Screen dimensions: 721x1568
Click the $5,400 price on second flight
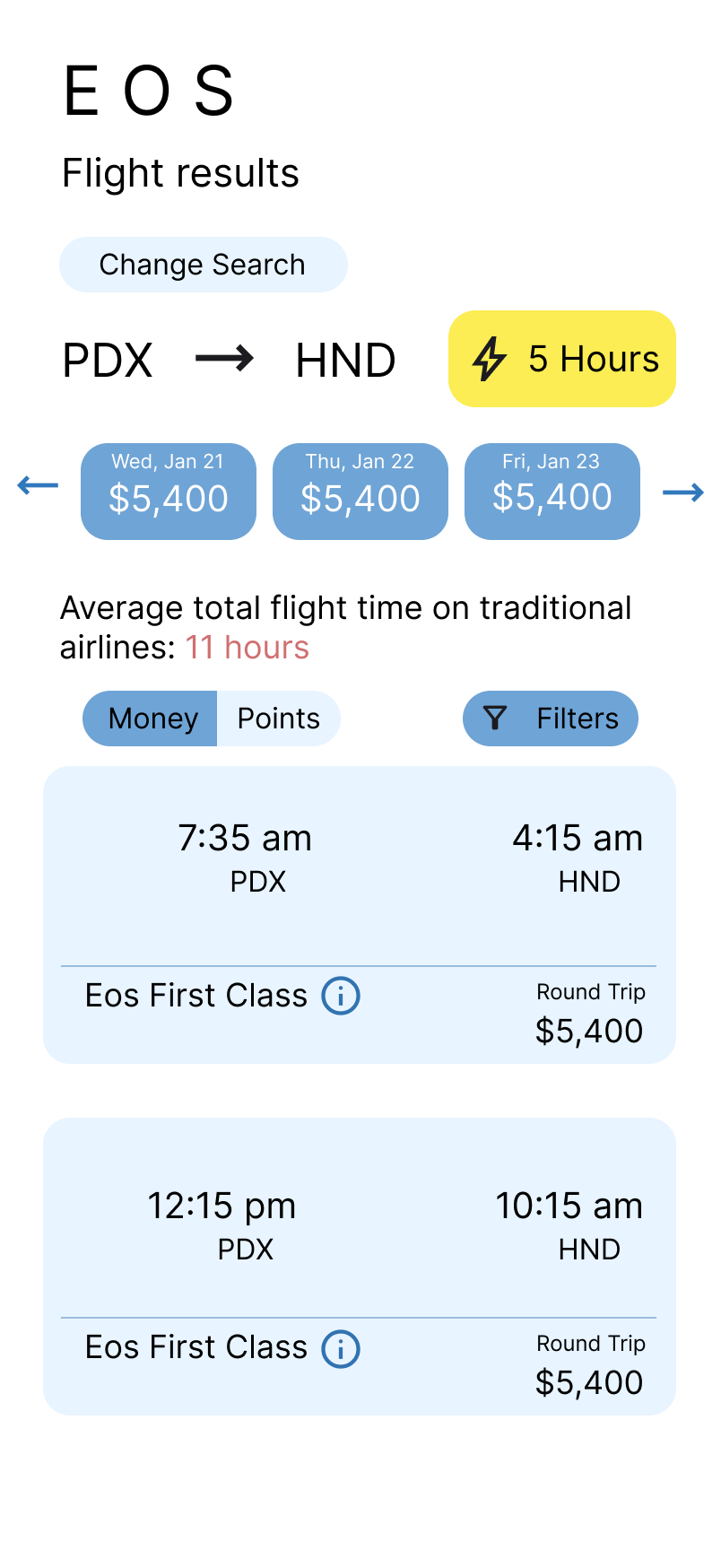point(589,1382)
